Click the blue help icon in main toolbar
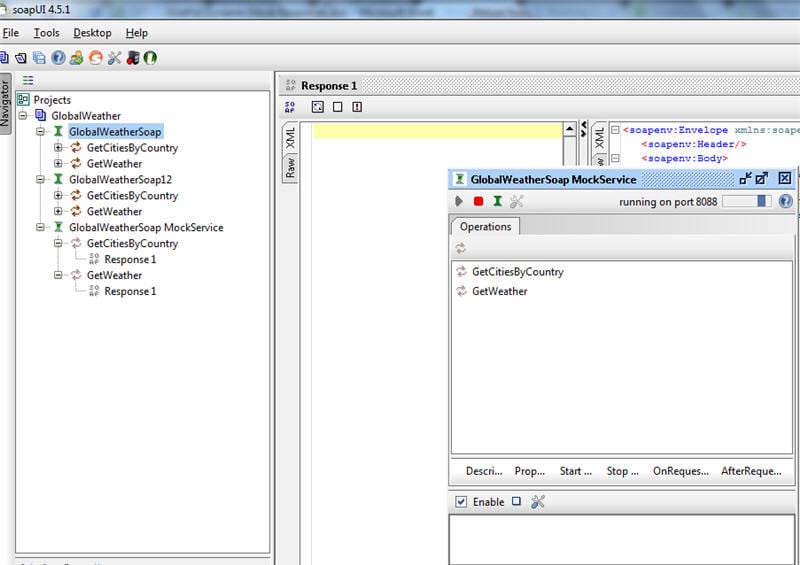 pos(58,58)
